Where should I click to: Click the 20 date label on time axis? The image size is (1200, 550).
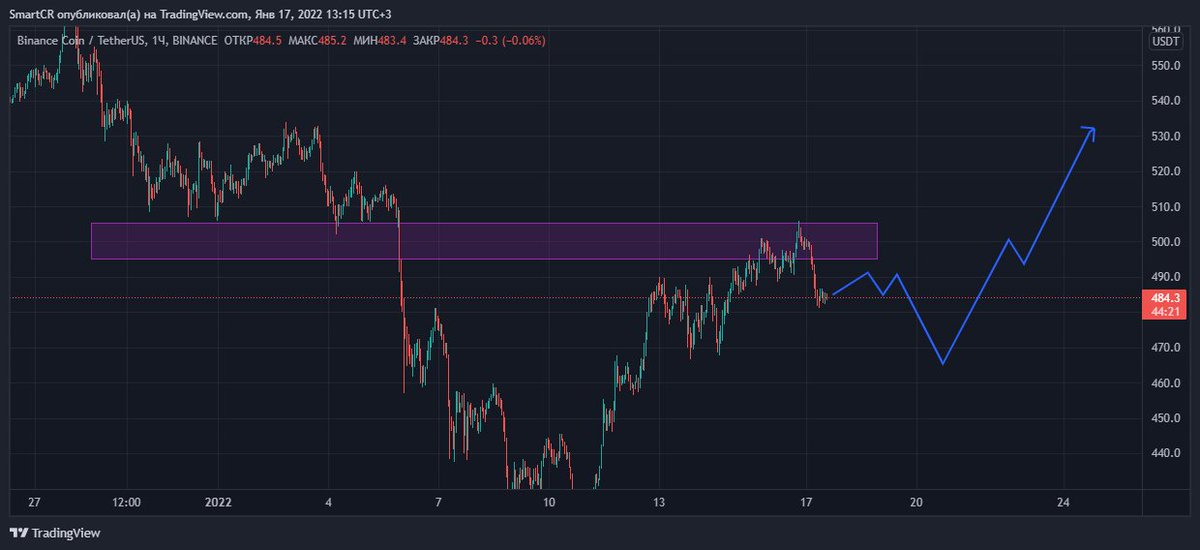coord(916,502)
